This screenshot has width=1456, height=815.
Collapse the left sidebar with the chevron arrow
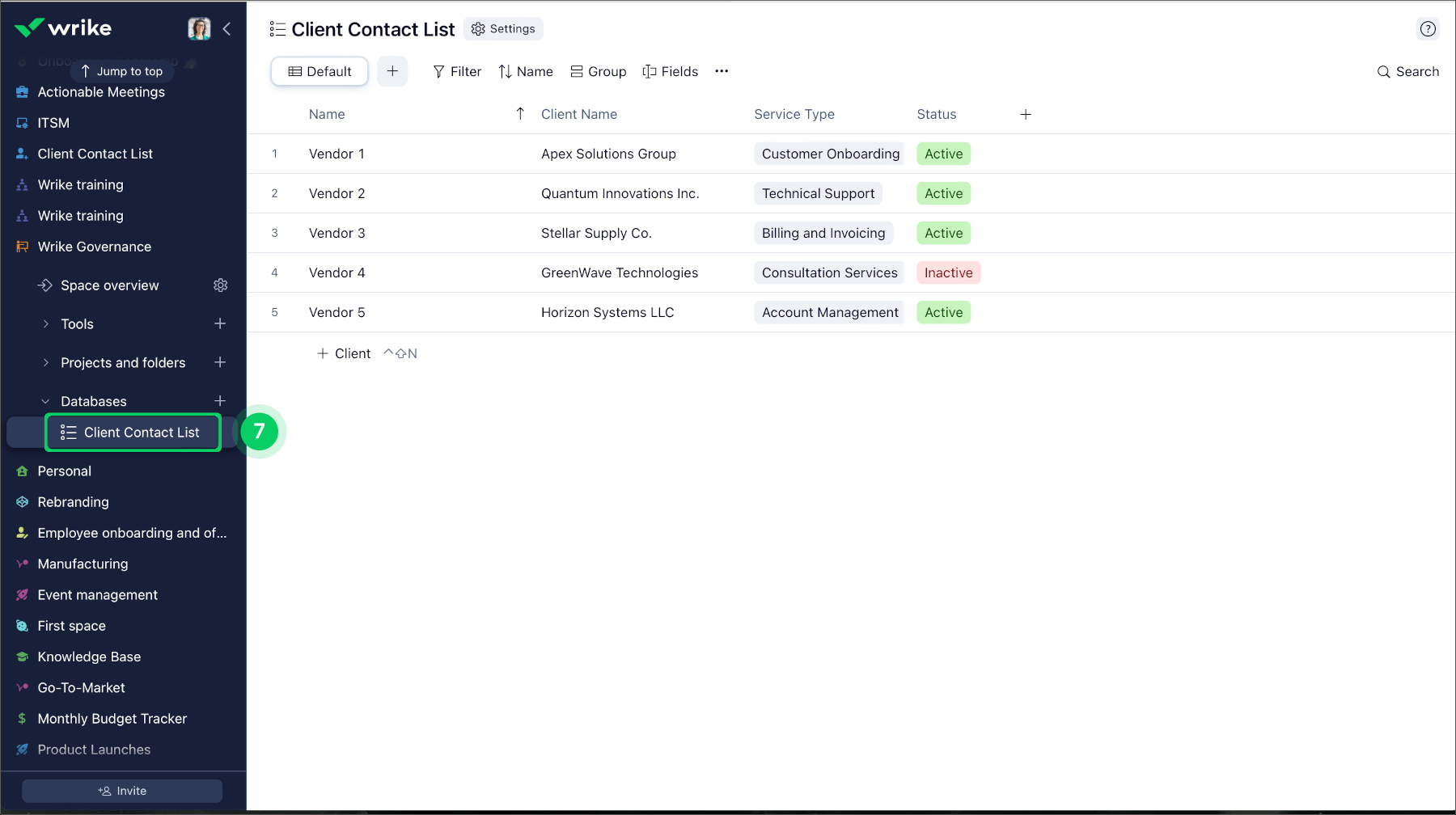pyautogui.click(x=226, y=28)
